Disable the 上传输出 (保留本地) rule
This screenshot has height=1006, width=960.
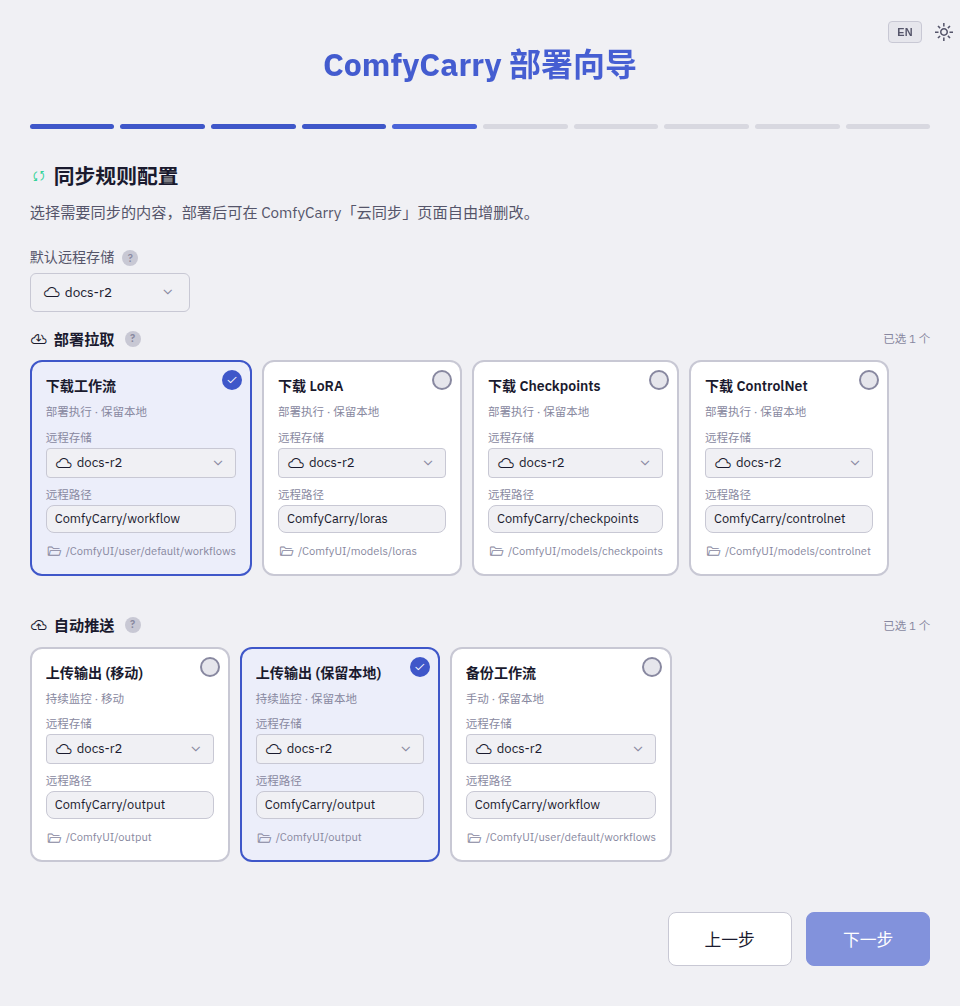pos(420,667)
